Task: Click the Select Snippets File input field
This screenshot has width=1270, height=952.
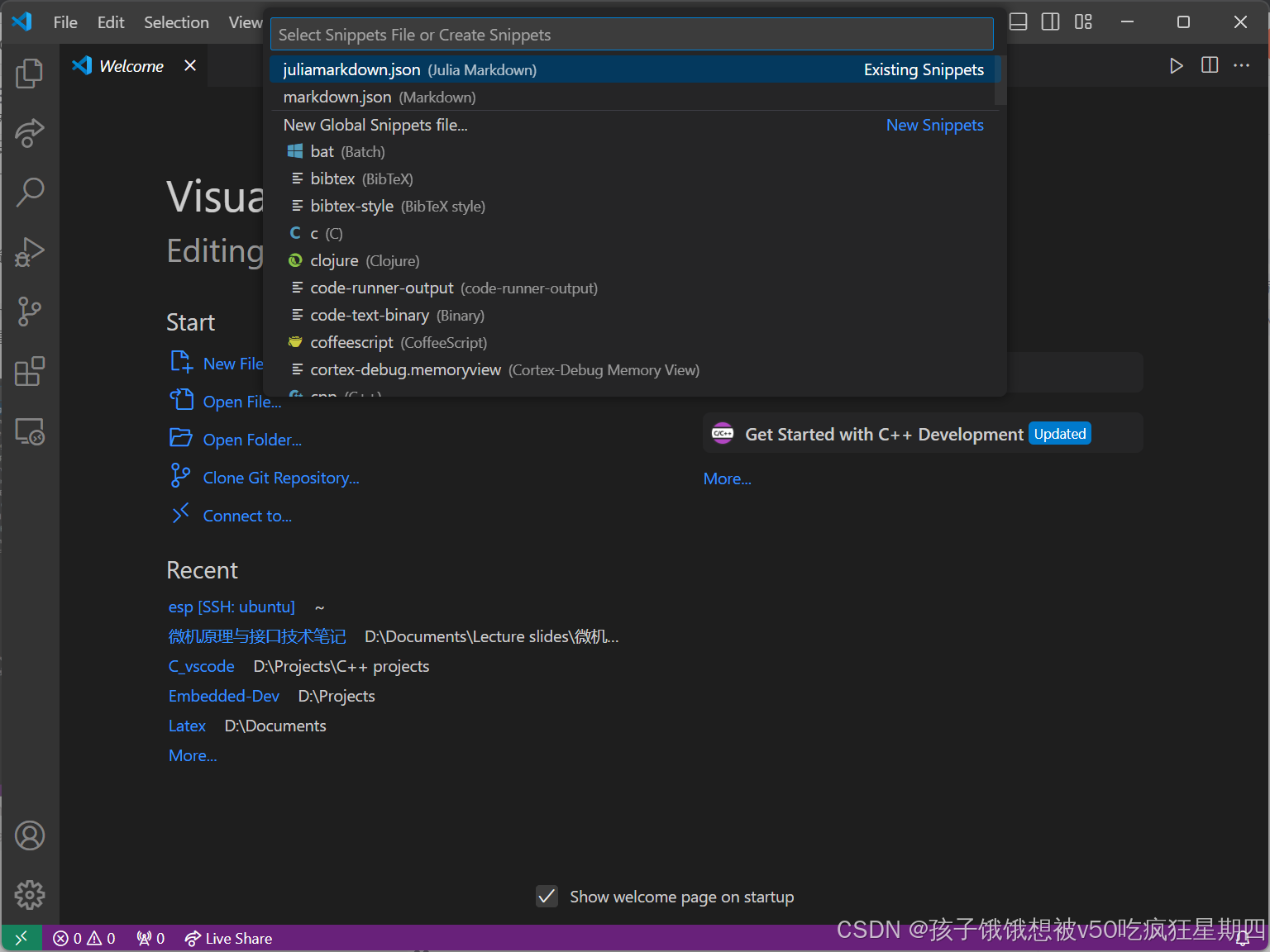Action: pyautogui.click(x=632, y=35)
